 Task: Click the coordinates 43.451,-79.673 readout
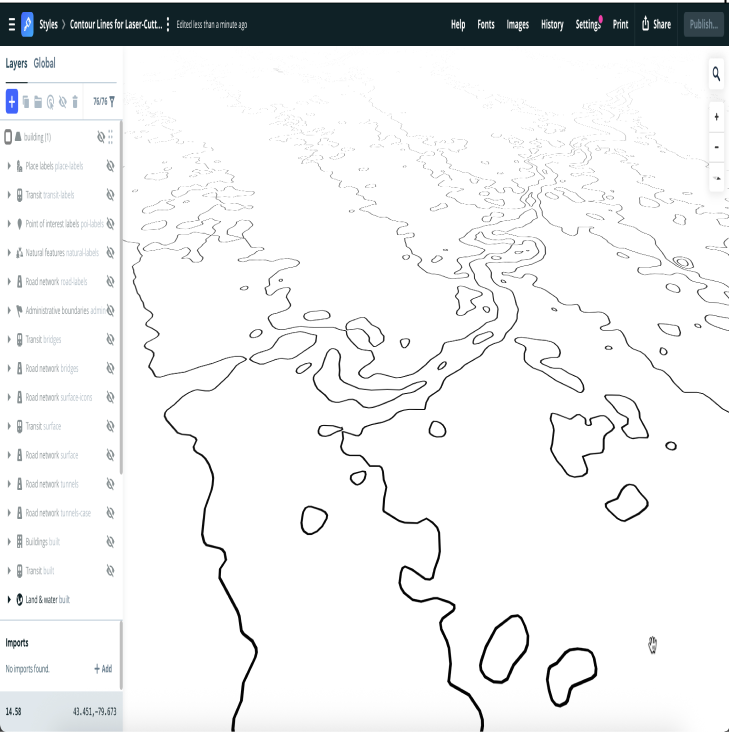point(94,711)
